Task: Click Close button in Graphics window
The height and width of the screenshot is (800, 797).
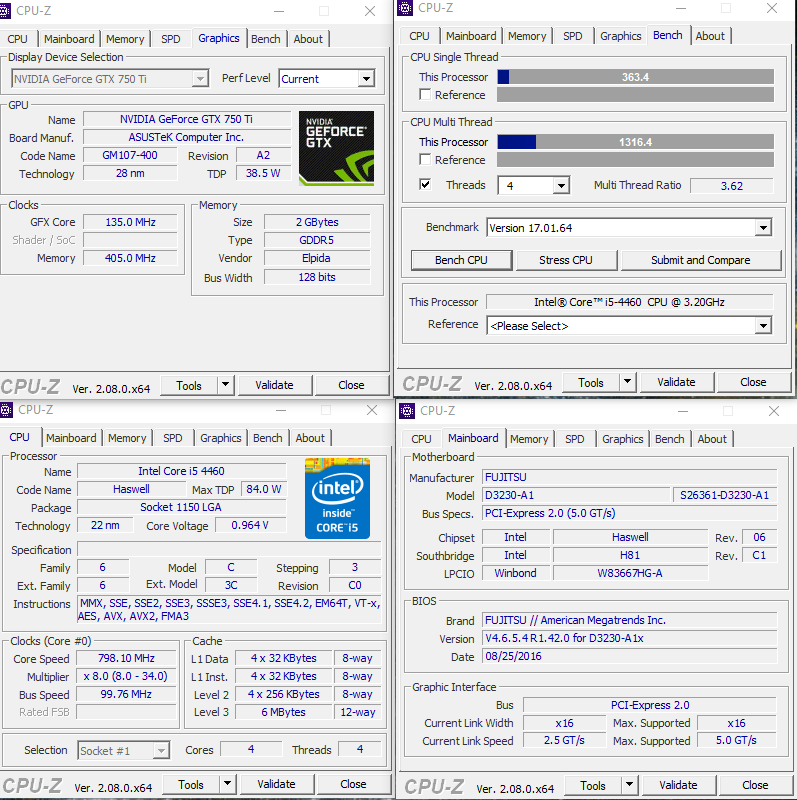Action: 351,385
